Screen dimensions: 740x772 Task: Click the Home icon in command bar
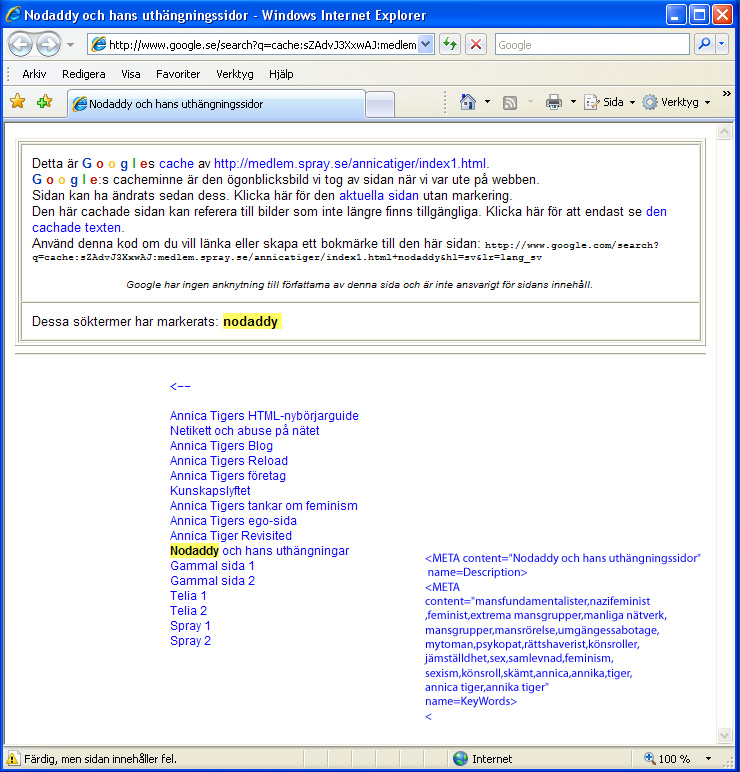click(468, 102)
